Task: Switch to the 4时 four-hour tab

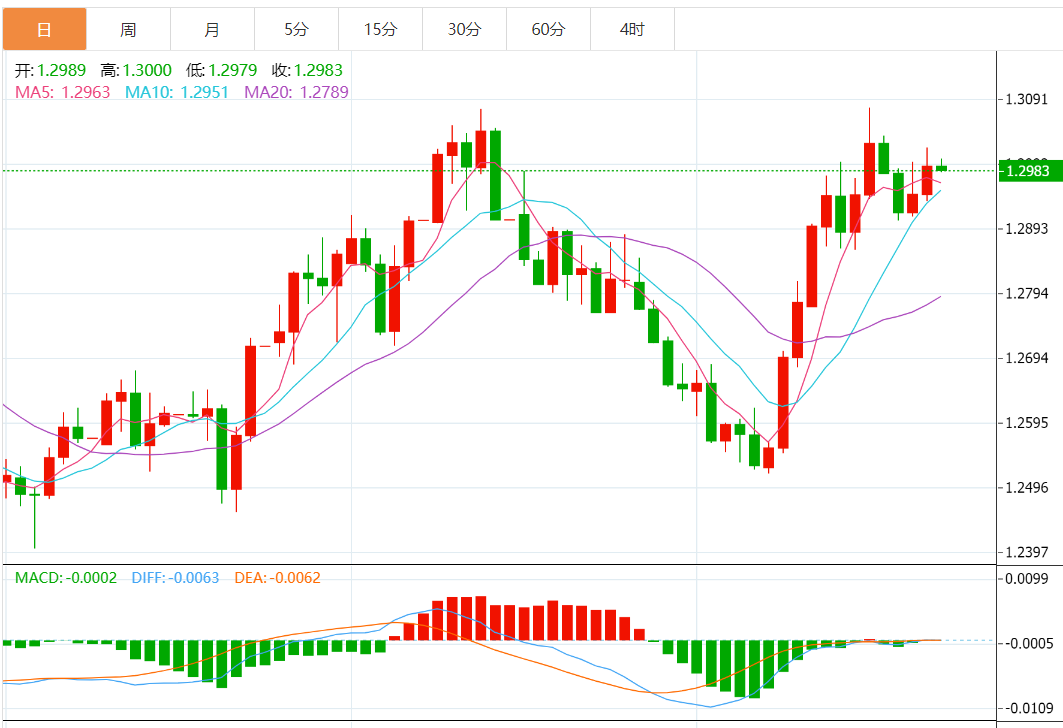Action: click(633, 29)
